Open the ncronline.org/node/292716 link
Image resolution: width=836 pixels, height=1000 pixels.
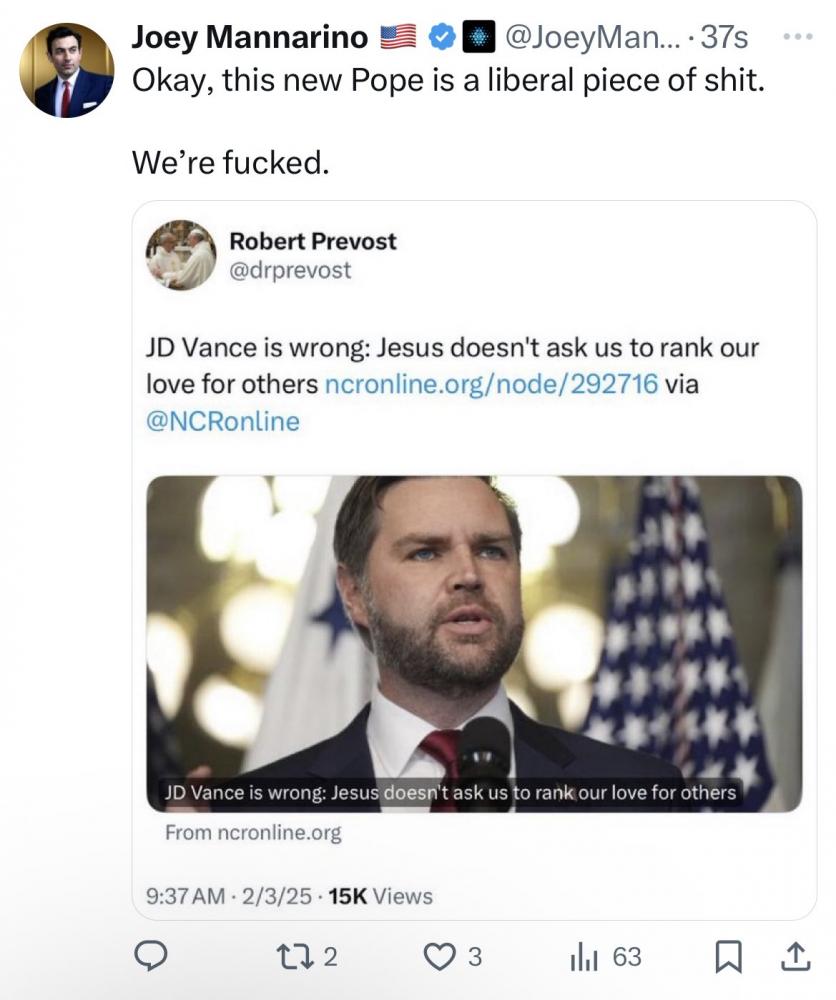click(x=492, y=384)
